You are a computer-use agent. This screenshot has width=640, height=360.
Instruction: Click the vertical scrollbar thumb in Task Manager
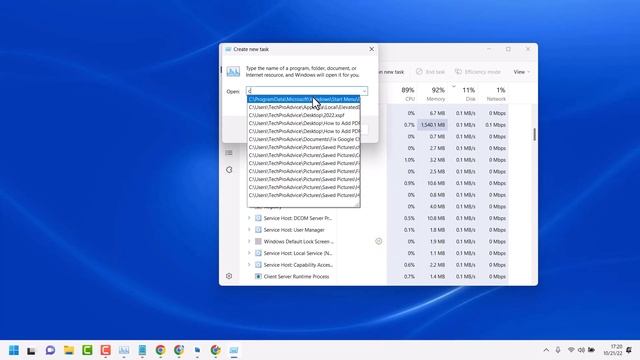tap(534, 134)
